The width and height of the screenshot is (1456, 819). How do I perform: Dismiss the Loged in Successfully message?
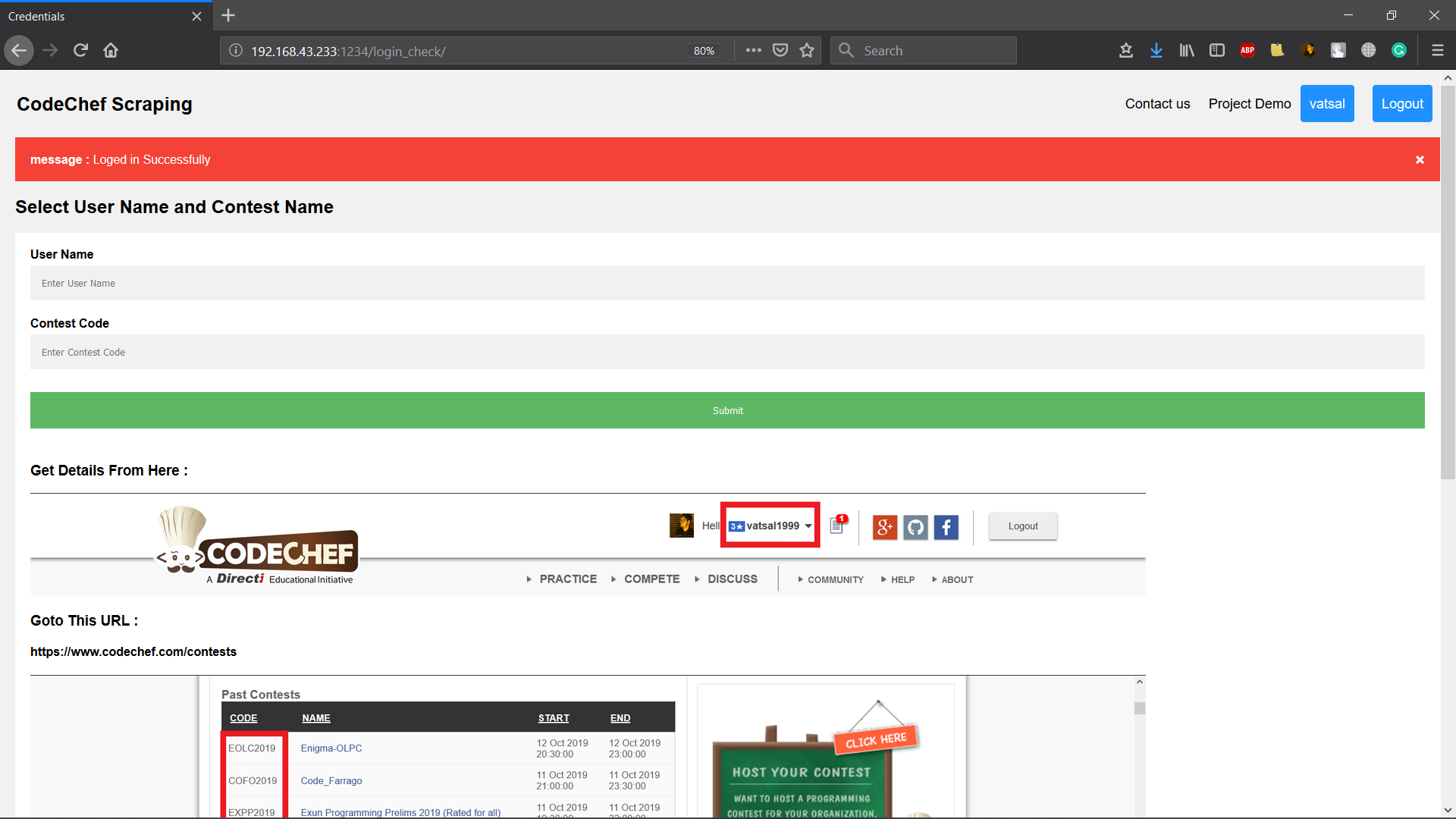click(x=1420, y=160)
